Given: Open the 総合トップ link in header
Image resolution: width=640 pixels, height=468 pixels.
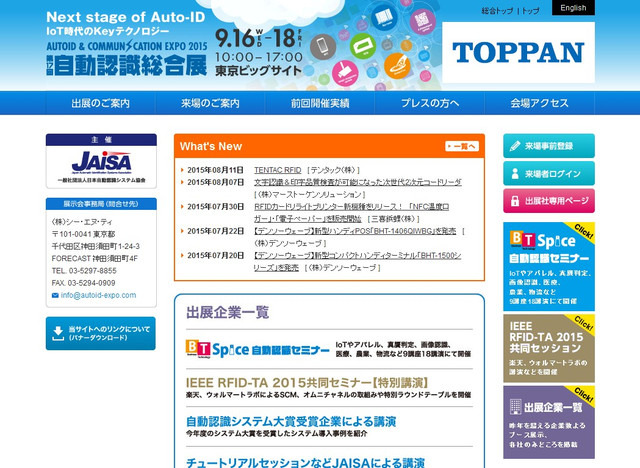Looking at the screenshot, I should coord(497,11).
